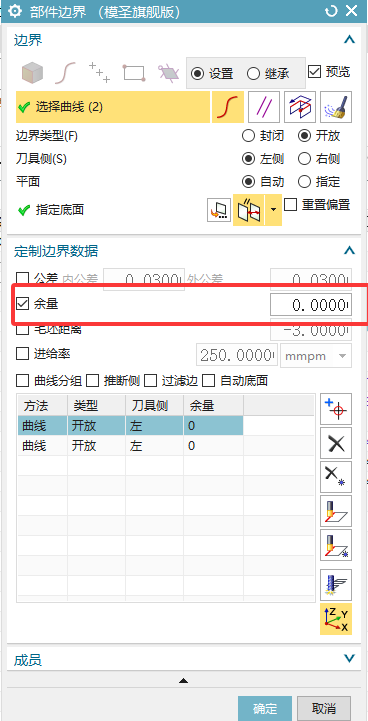This screenshot has height=721, width=368.
Task: Click the tool with layered lines icon
Action: 336,584
